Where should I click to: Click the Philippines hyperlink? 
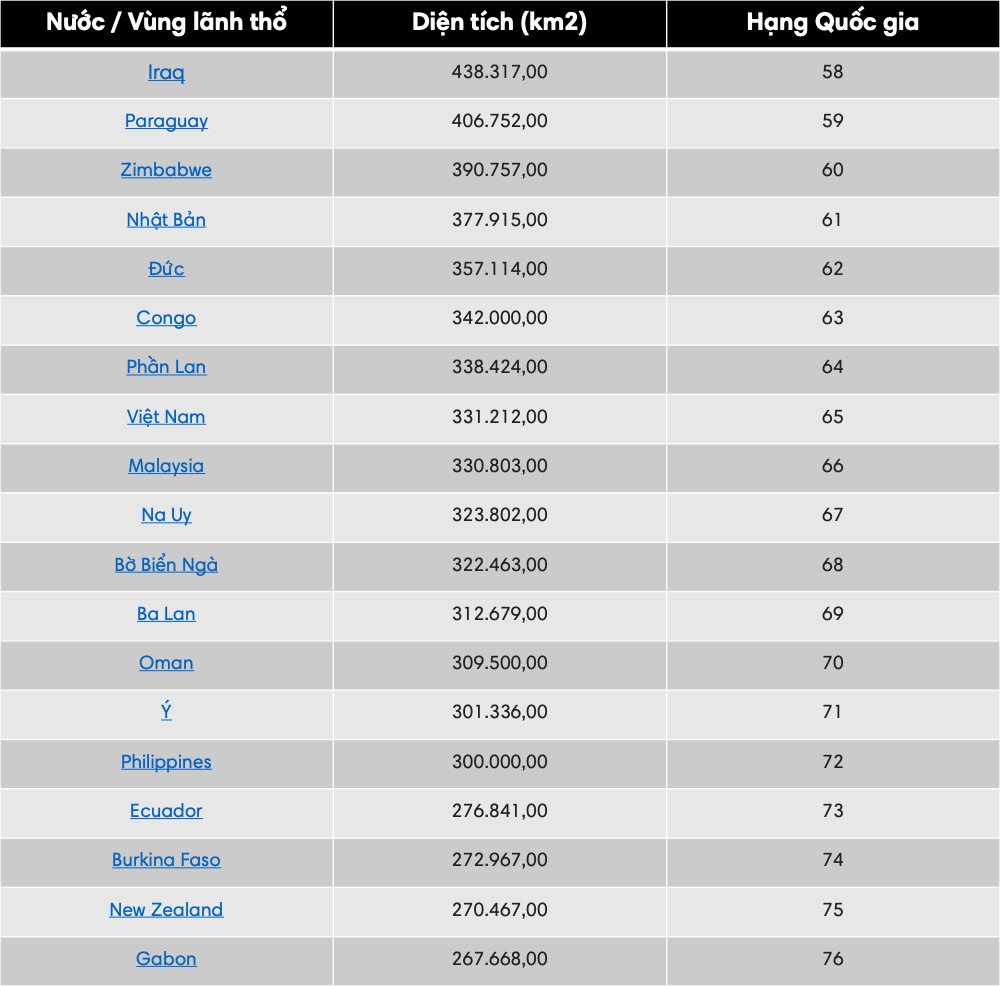click(166, 762)
